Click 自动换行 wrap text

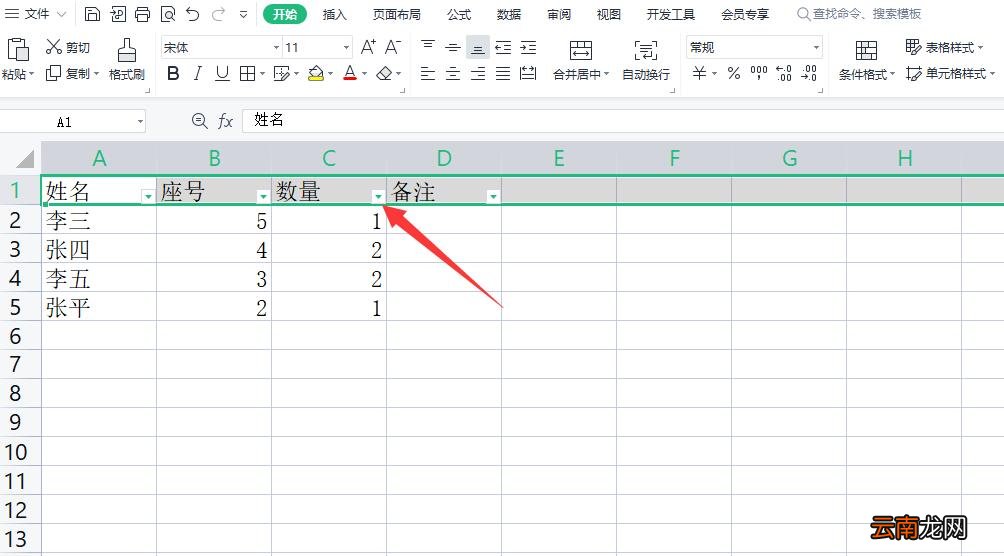[645, 60]
